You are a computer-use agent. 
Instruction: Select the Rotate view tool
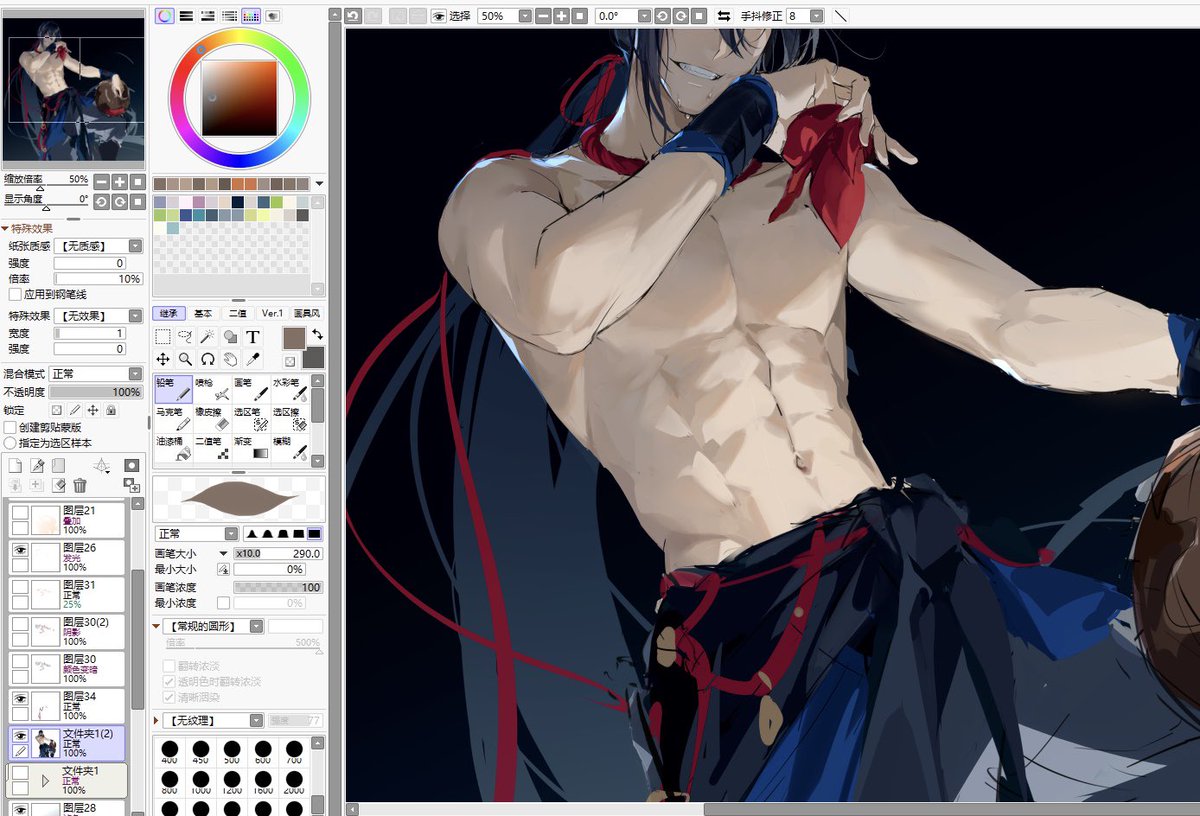click(x=207, y=359)
